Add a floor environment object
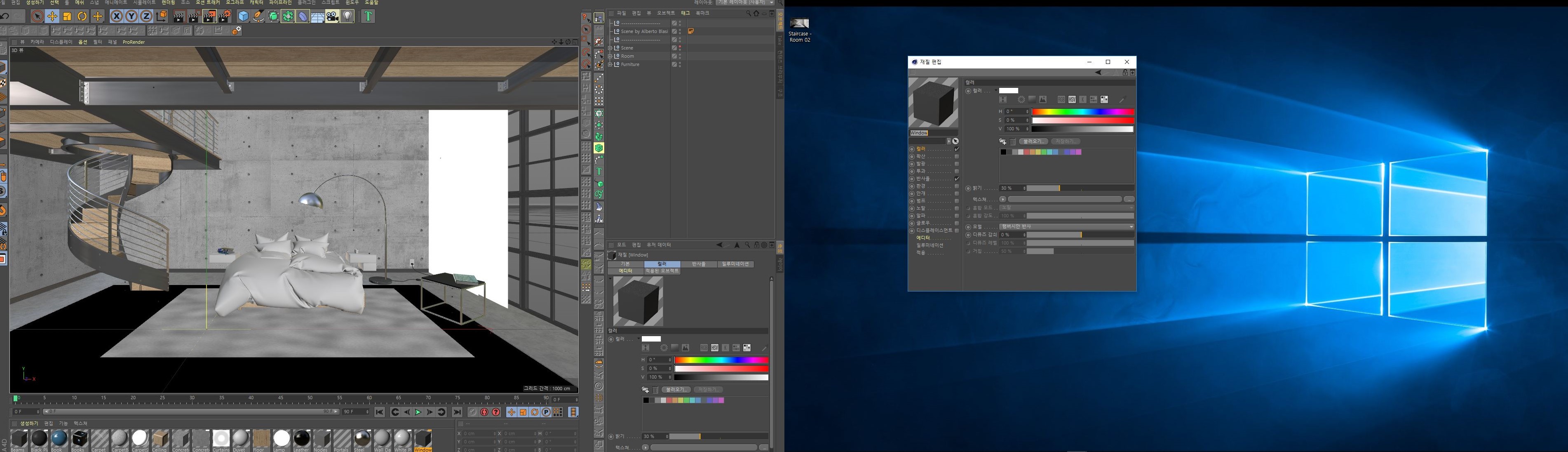This screenshot has width=1568, height=452. point(318,16)
